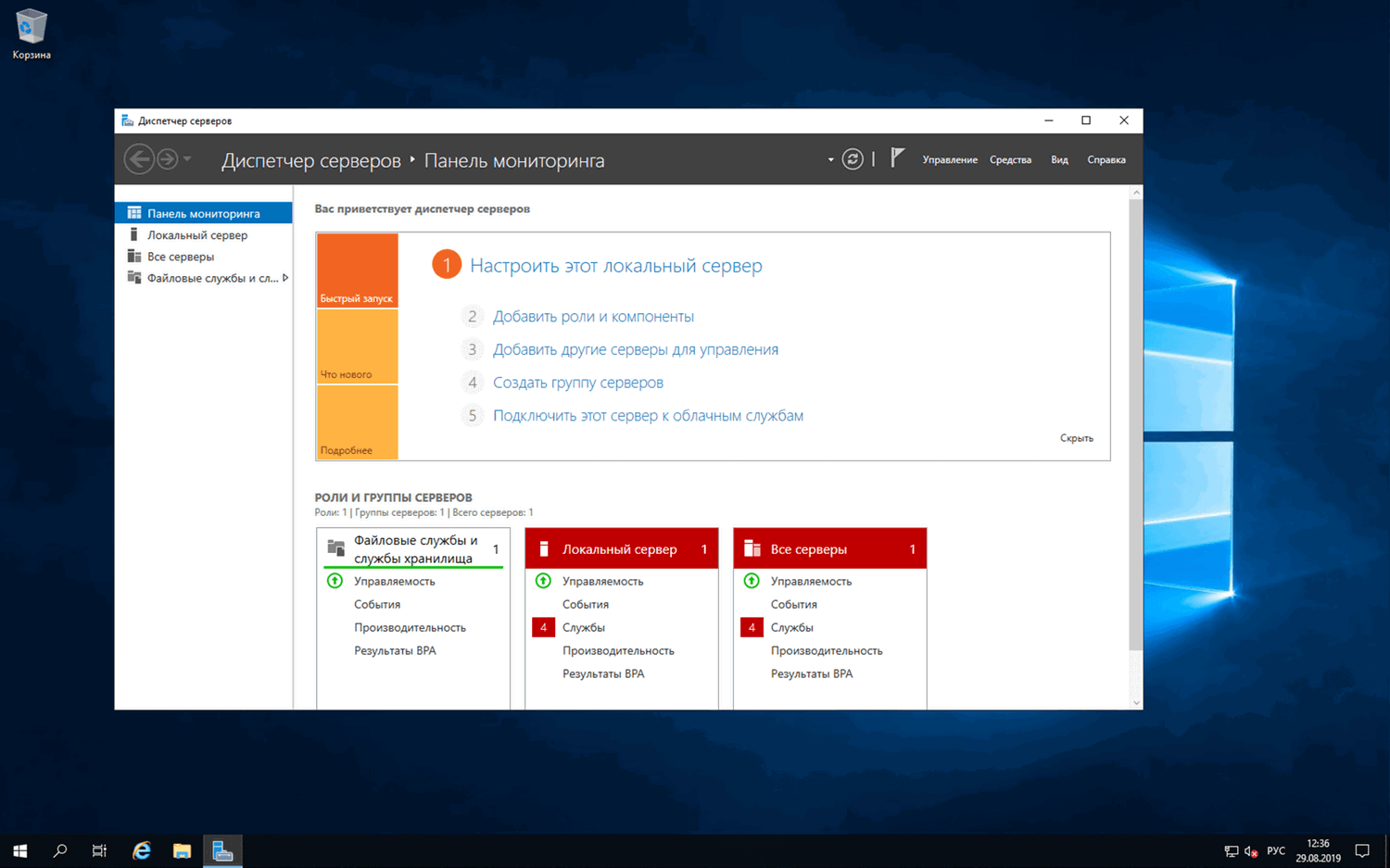The image size is (1390, 868).
Task: Open the Windows Start button
Action: (19, 850)
